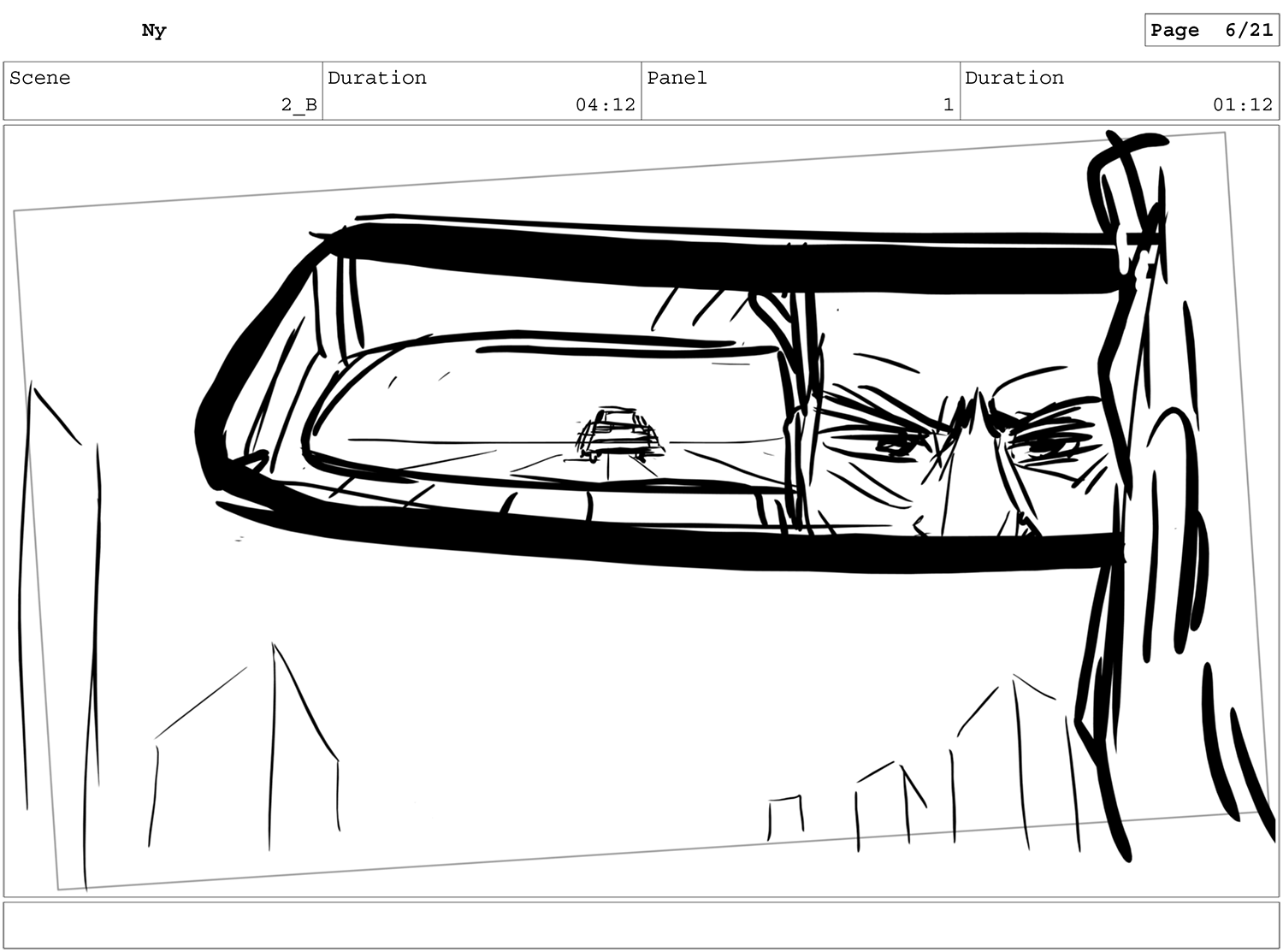Click the scene duration value 04:12
1283x952 pixels.
605,104
